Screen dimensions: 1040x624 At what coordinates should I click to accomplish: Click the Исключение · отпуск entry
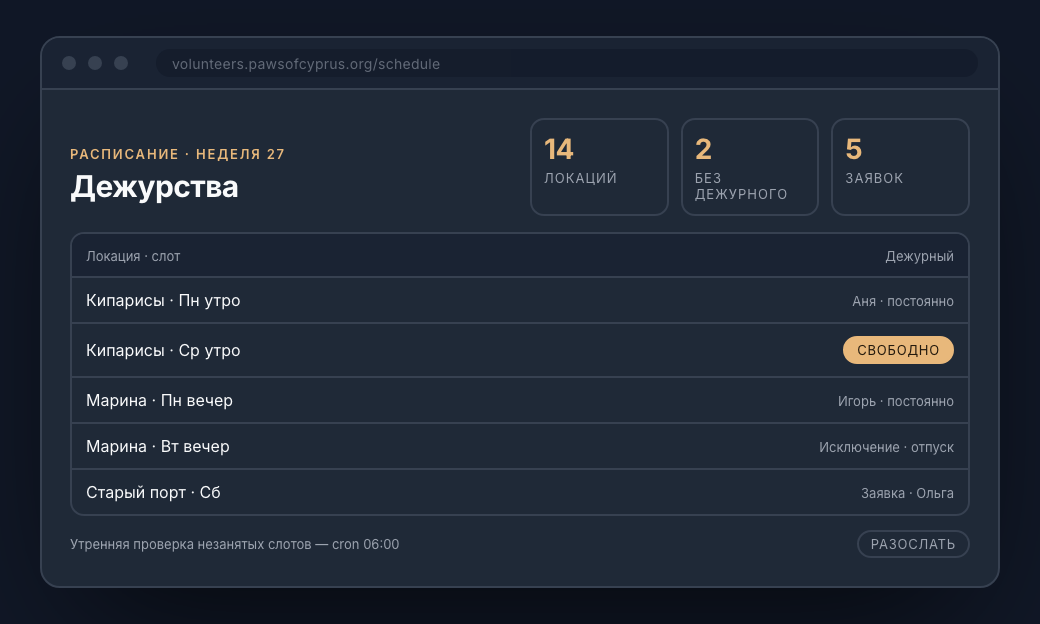(x=886, y=447)
